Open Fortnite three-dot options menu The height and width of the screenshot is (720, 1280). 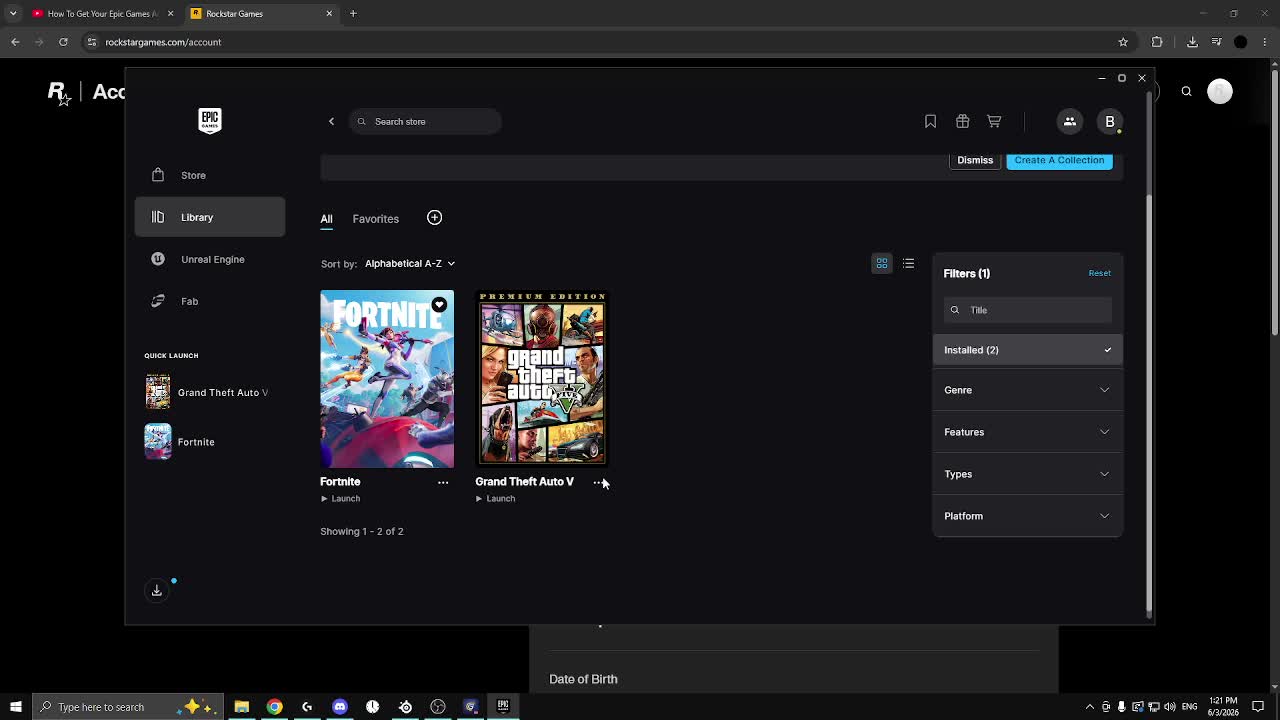[x=443, y=482]
